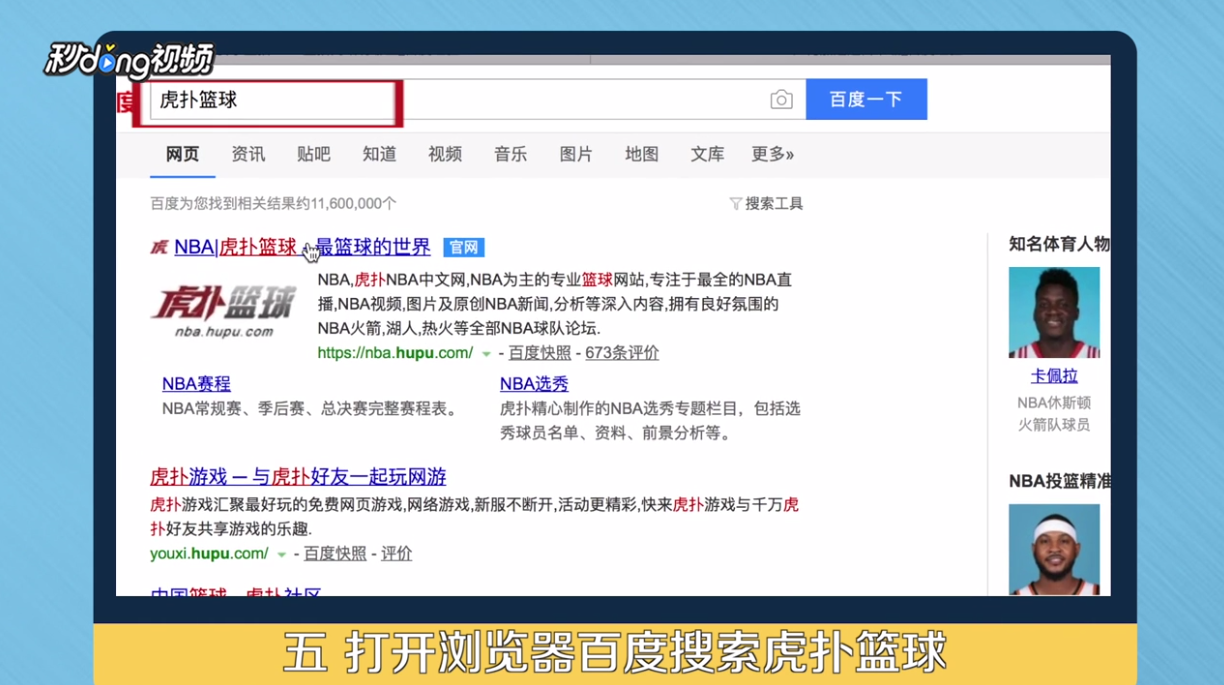Screen dimensions: 1224x685
Task: Click the funnel icon beside 搜索工具
Action: 736,204
